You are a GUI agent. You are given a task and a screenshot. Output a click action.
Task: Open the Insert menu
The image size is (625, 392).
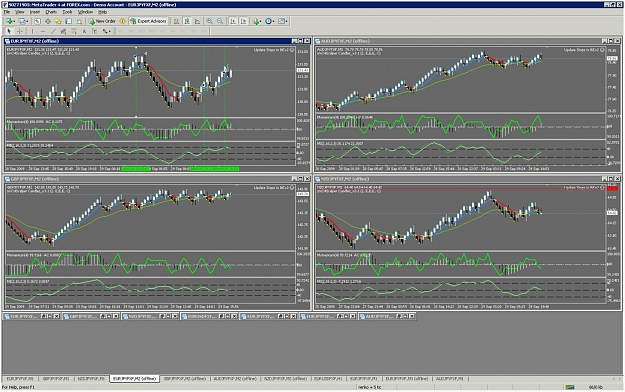pyautogui.click(x=35, y=12)
